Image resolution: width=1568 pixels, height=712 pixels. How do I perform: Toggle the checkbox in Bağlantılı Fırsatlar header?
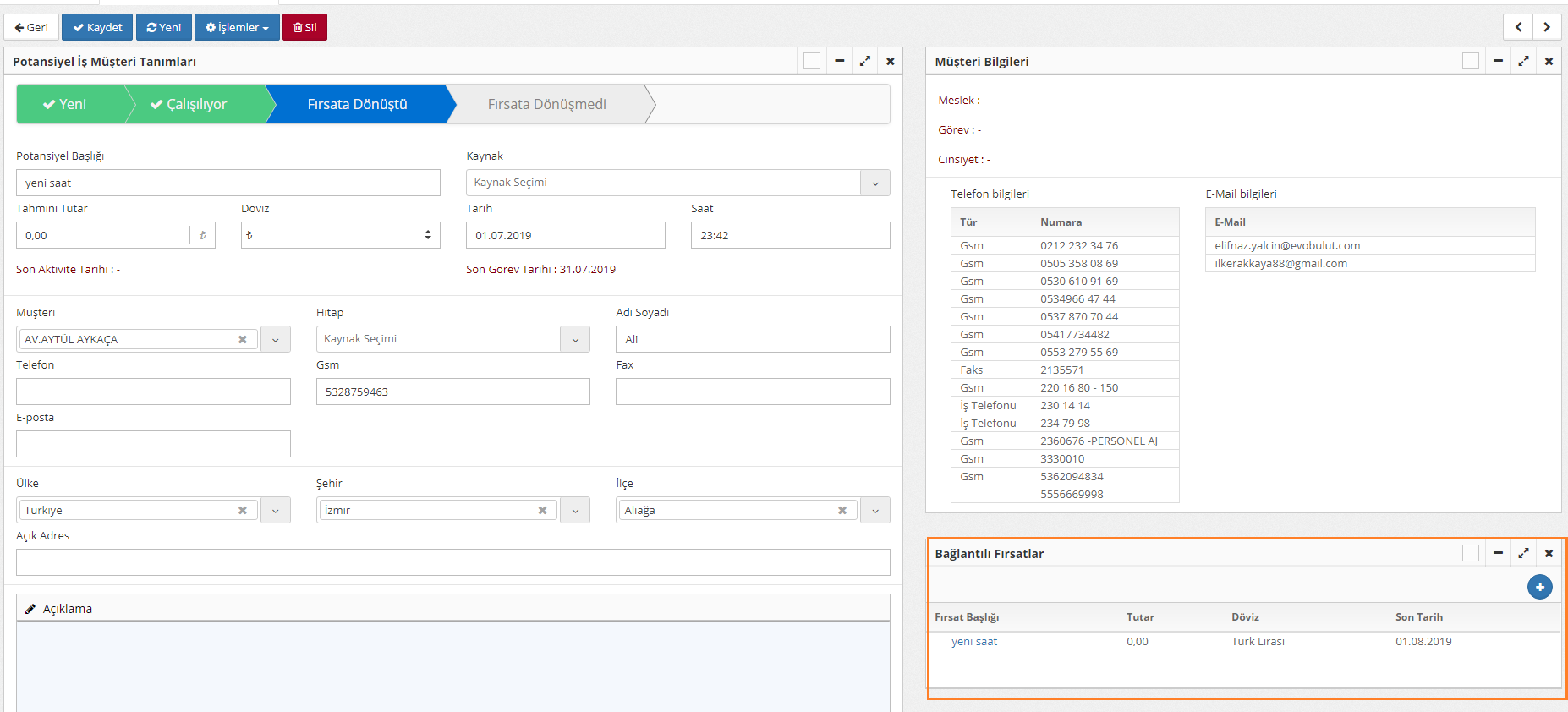[x=1471, y=553]
